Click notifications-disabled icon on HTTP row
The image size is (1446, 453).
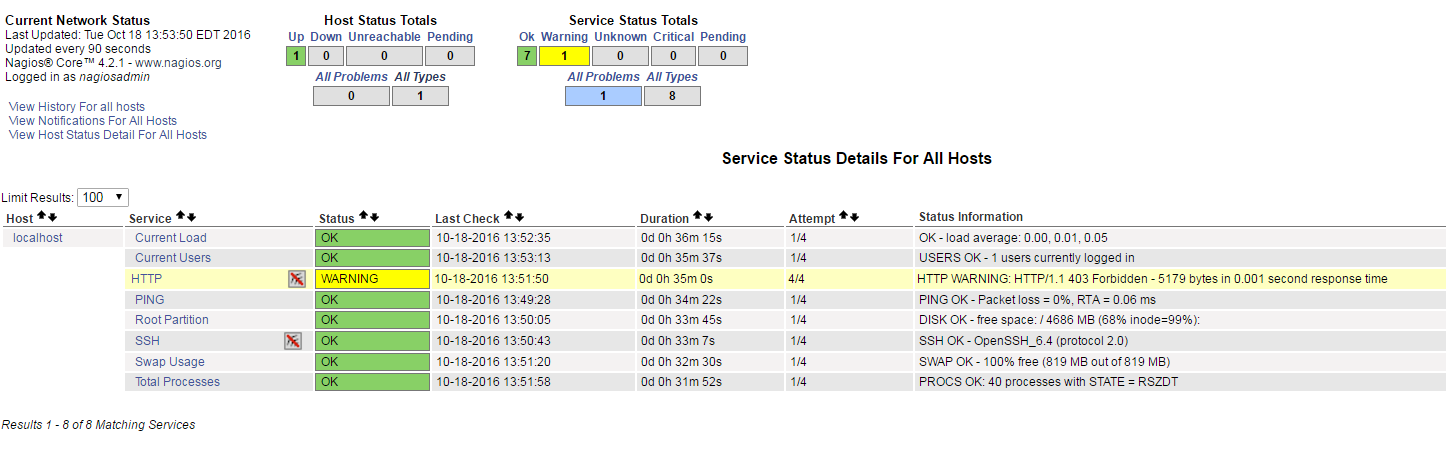[296, 279]
